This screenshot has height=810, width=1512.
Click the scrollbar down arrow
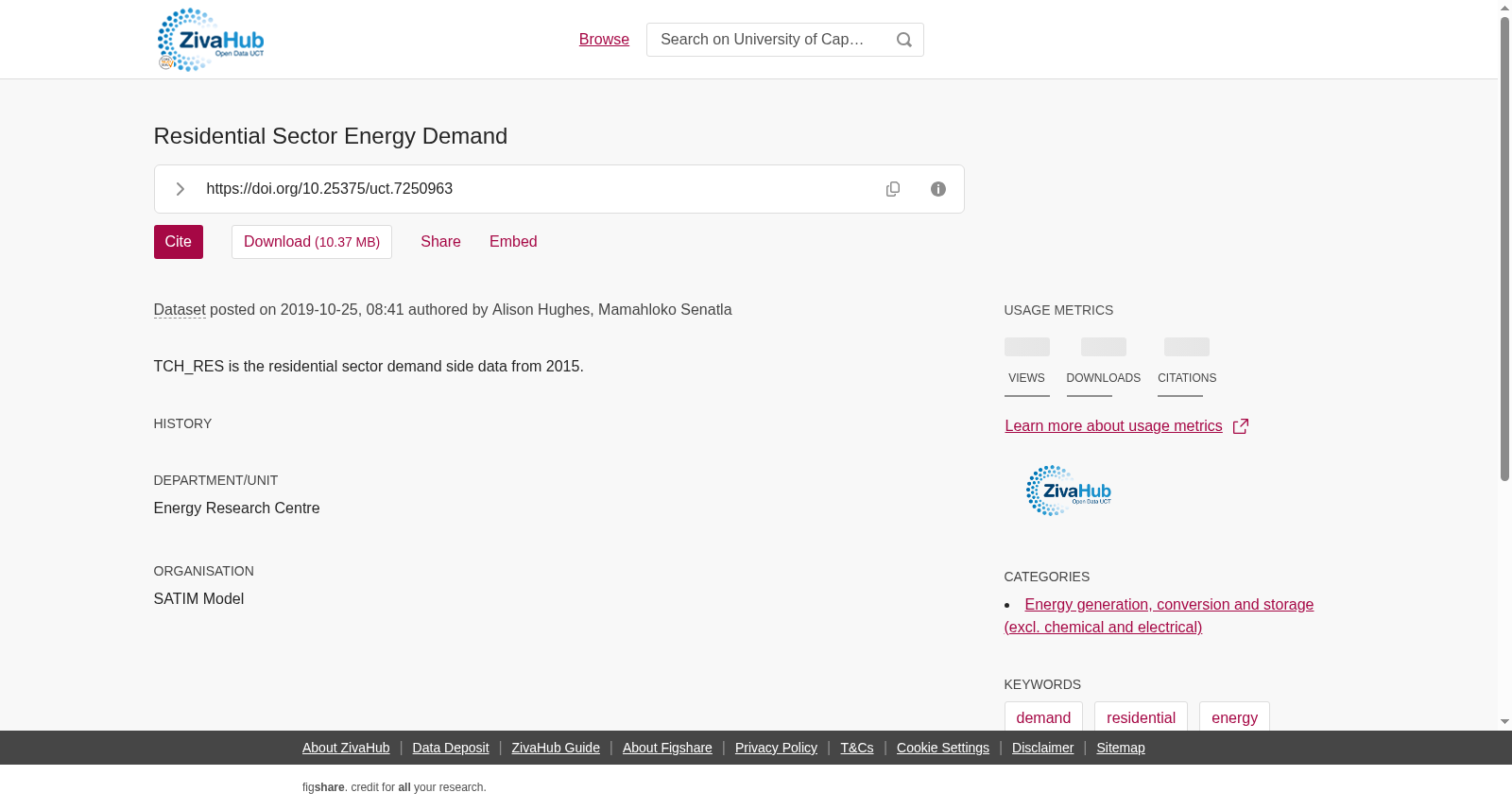[x=1504, y=722]
